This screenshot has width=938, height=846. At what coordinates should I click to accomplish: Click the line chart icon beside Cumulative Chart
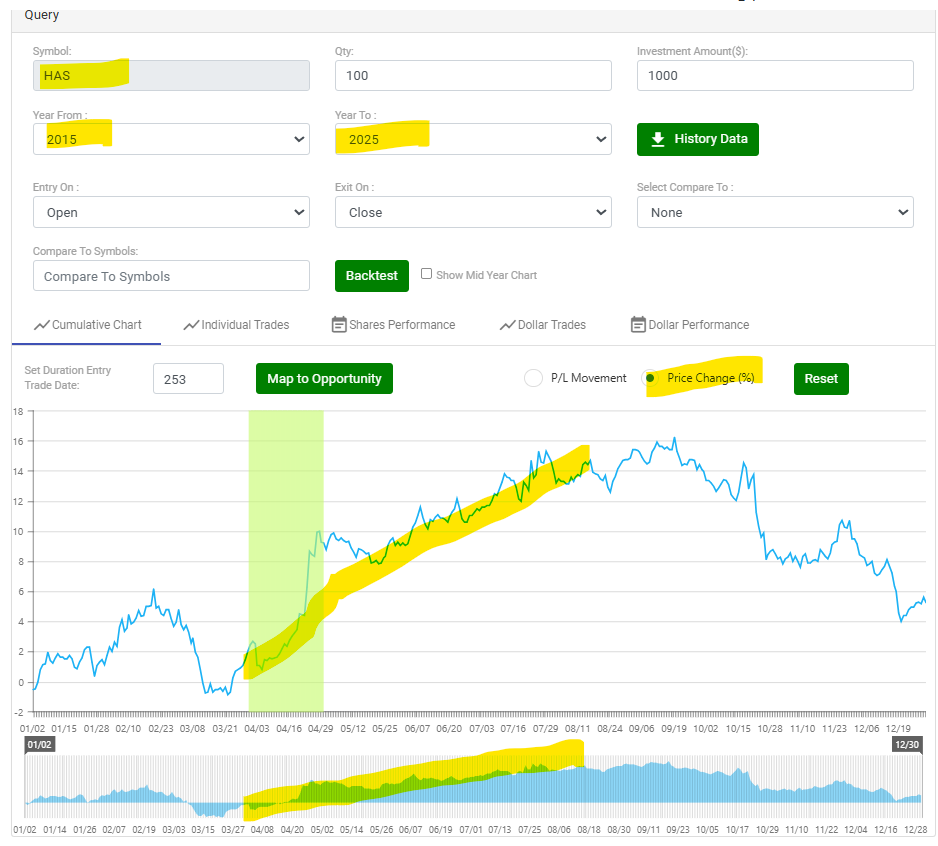point(42,325)
